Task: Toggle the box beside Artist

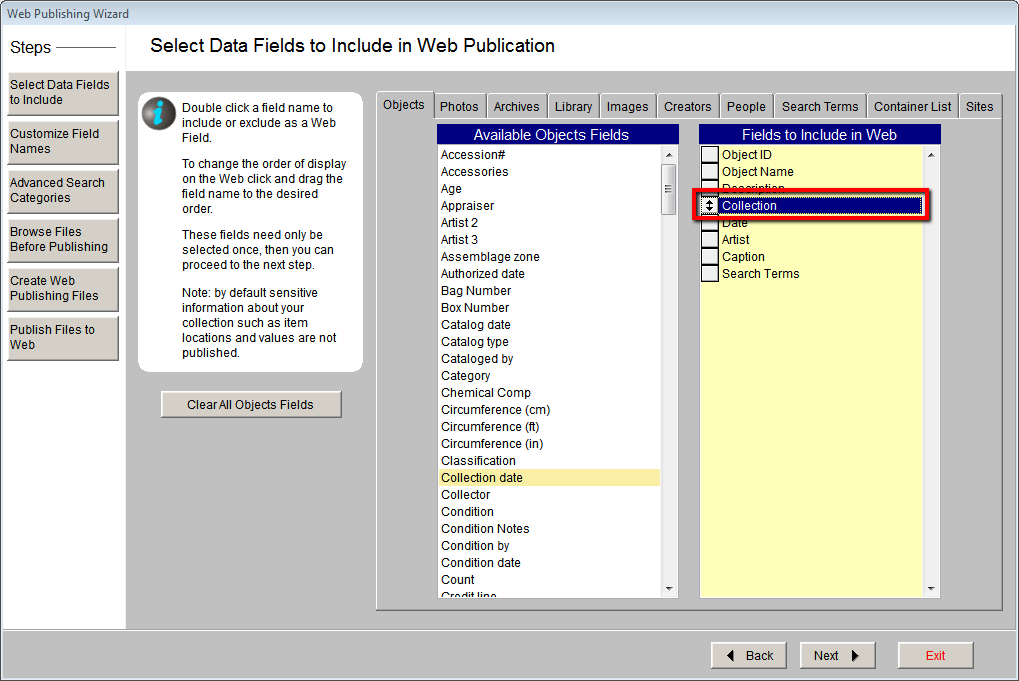Action: 710,240
